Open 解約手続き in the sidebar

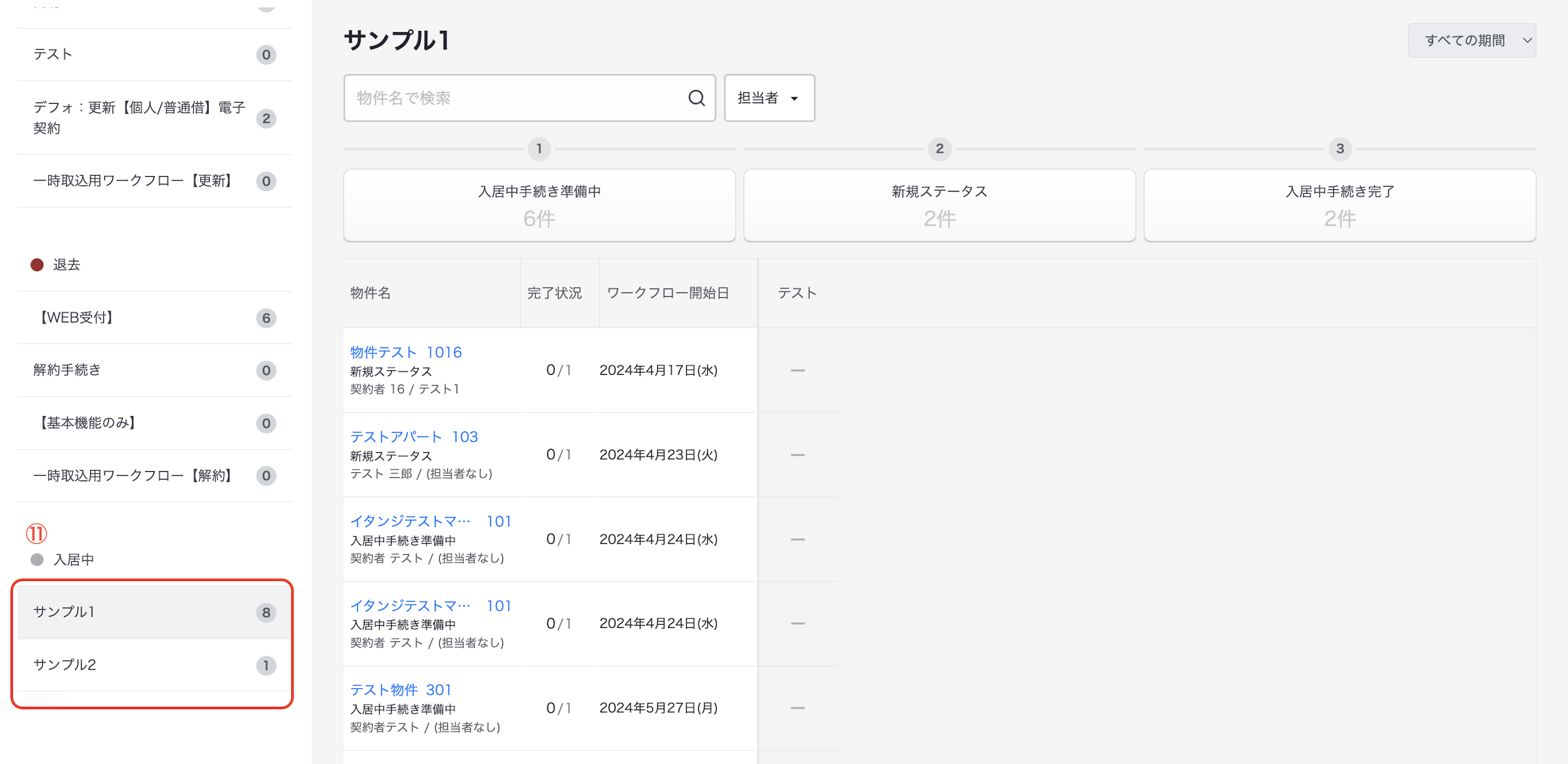tap(154, 370)
